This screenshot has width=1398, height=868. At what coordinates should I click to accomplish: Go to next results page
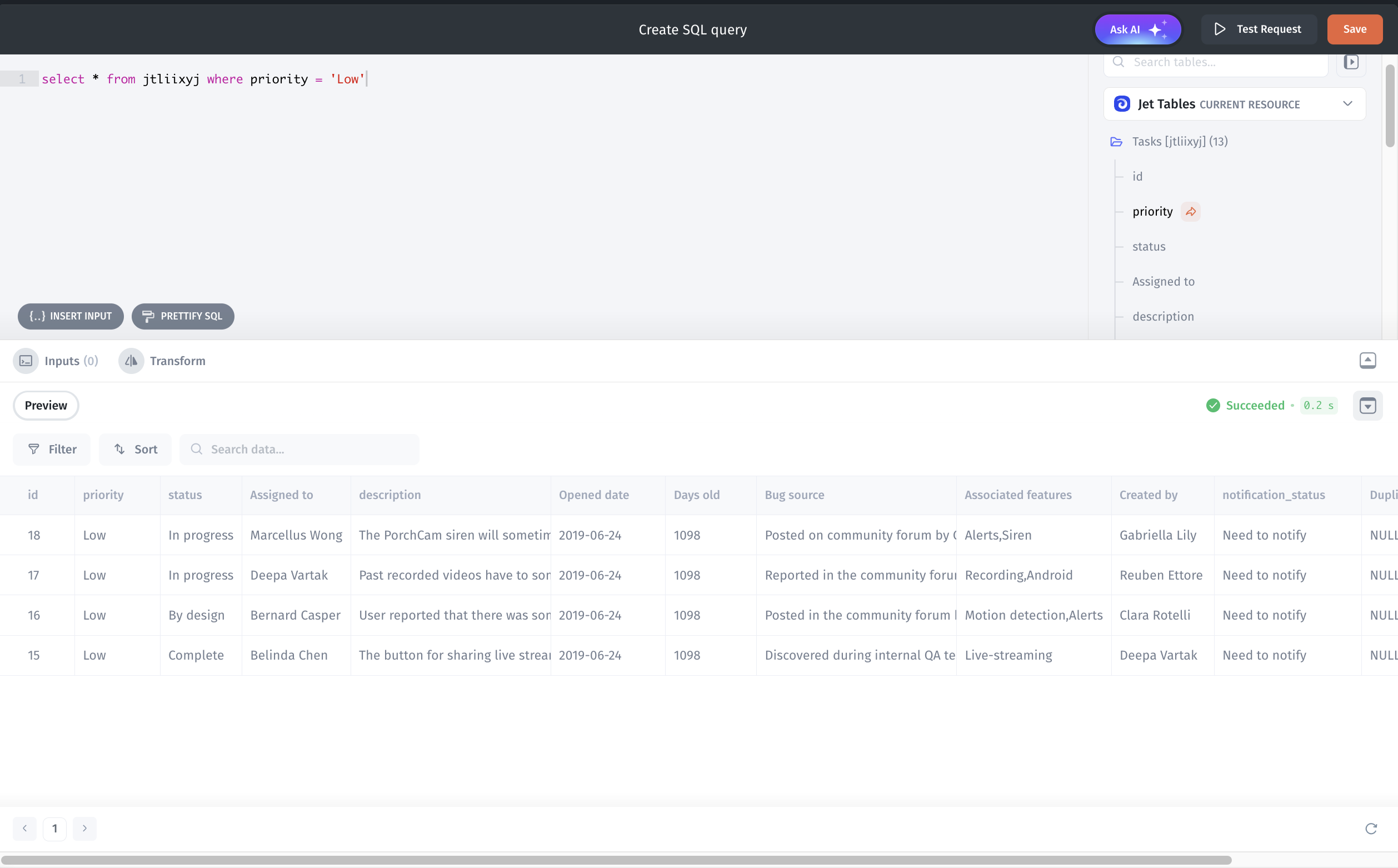click(84, 829)
